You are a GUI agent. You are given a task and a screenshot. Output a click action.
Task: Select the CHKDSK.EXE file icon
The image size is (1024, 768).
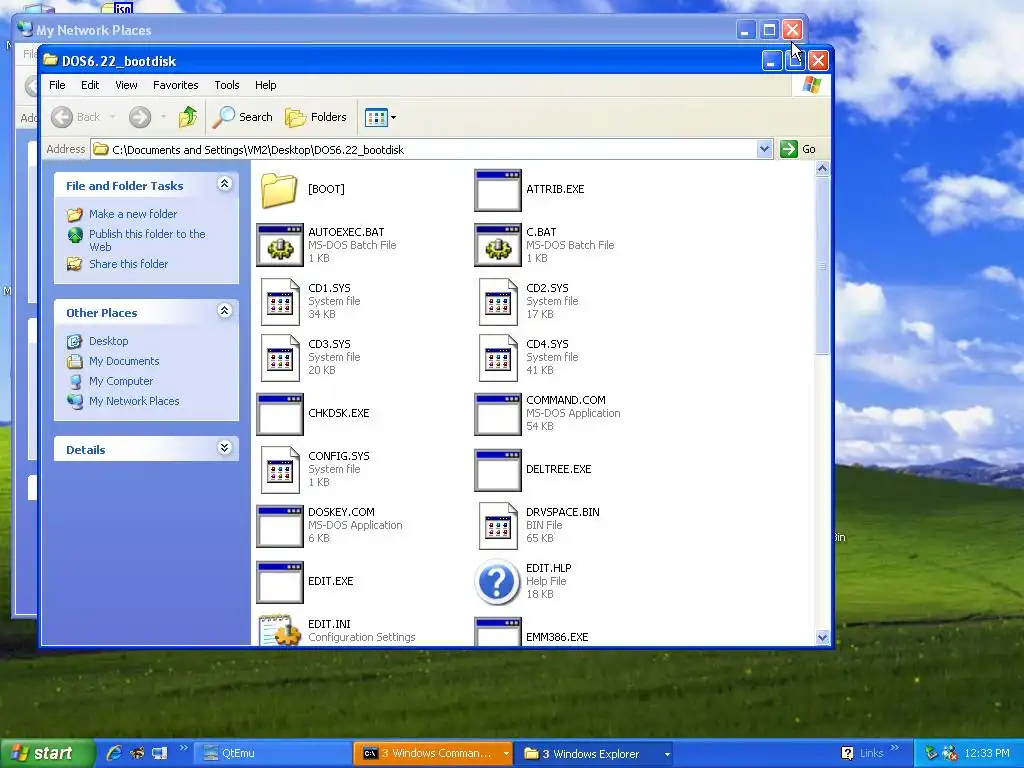280,414
